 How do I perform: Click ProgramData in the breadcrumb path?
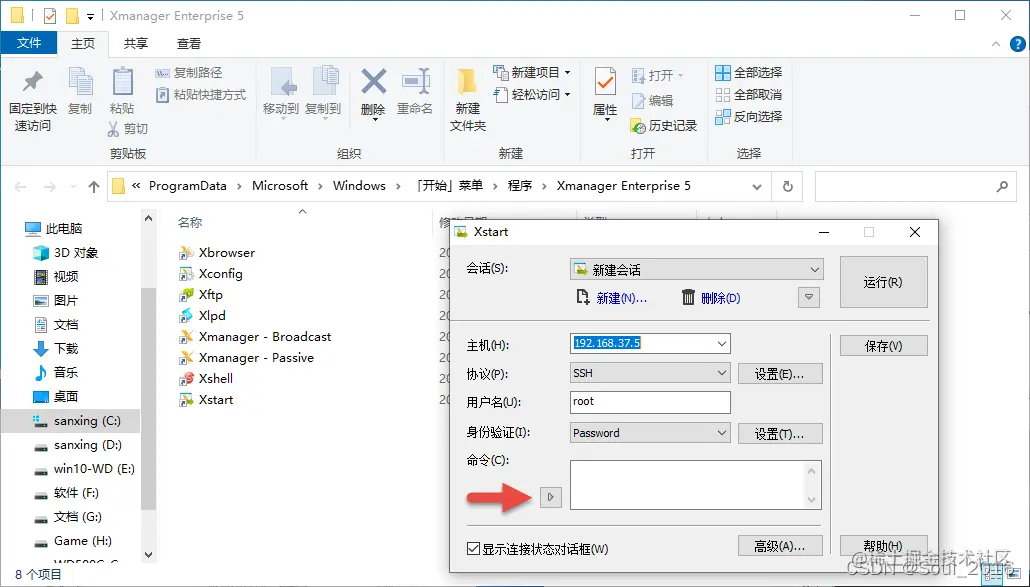click(187, 186)
